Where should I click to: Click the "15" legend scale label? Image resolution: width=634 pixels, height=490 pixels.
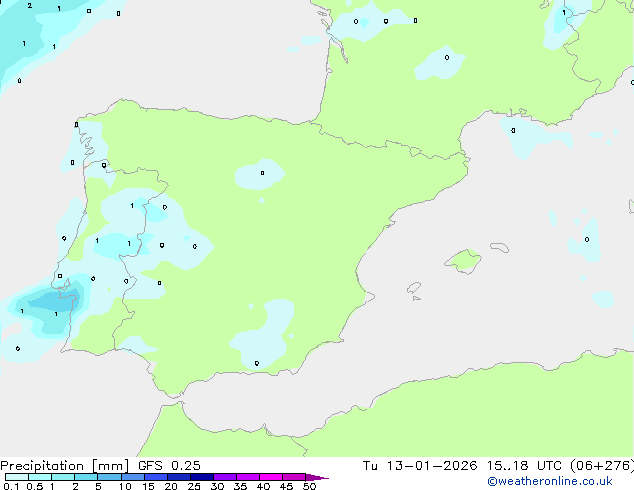click(148, 486)
